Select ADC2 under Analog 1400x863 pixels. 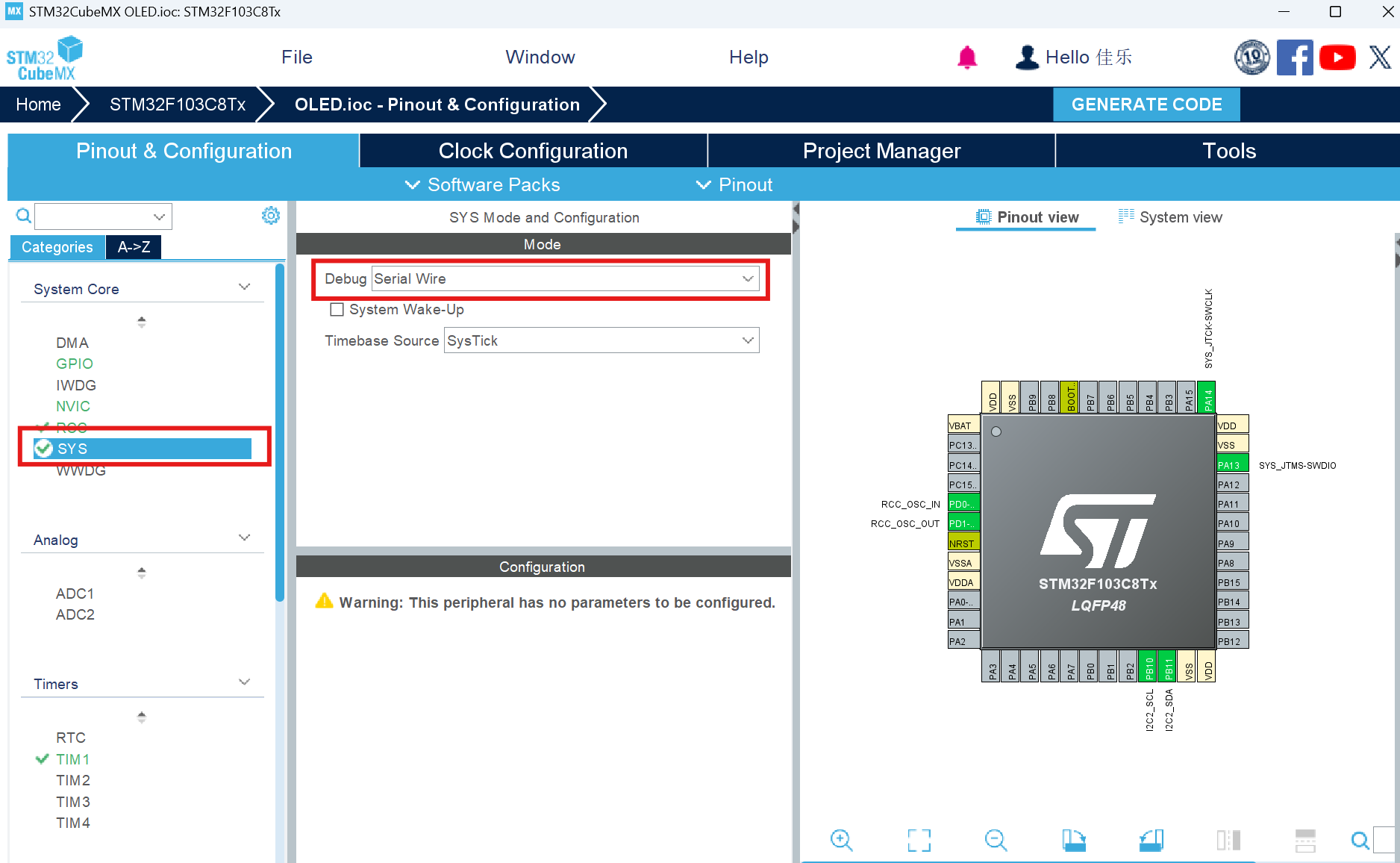click(x=75, y=614)
